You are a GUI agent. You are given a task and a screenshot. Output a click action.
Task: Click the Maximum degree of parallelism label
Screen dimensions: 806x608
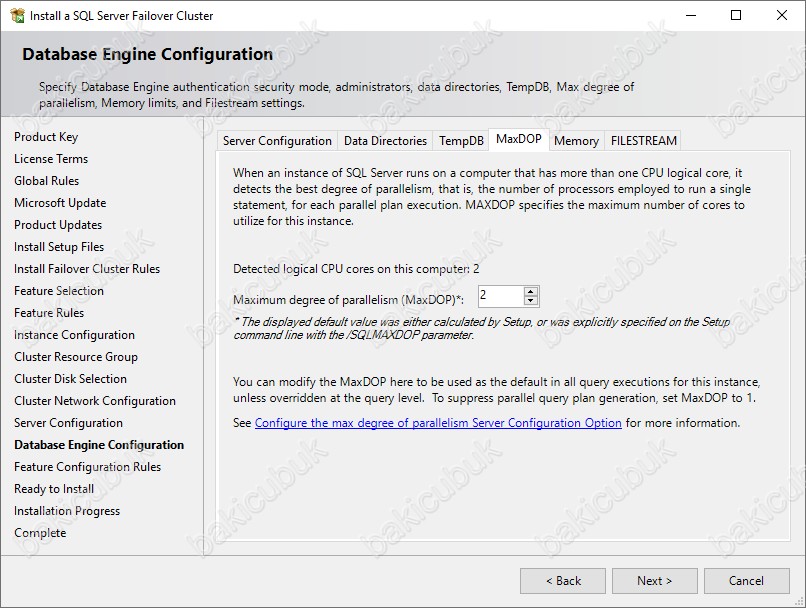coord(349,300)
